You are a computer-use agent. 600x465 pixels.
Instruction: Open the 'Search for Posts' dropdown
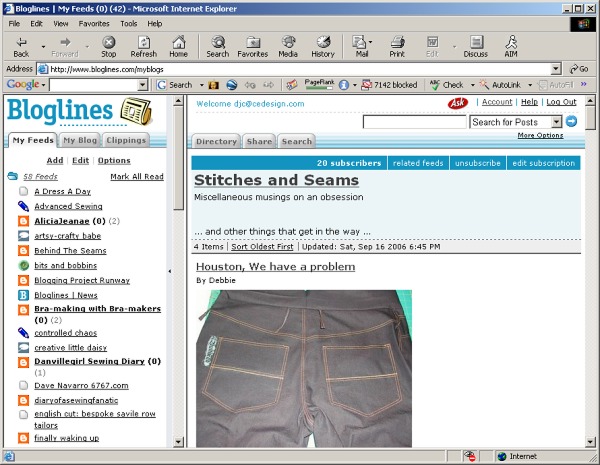[557, 122]
